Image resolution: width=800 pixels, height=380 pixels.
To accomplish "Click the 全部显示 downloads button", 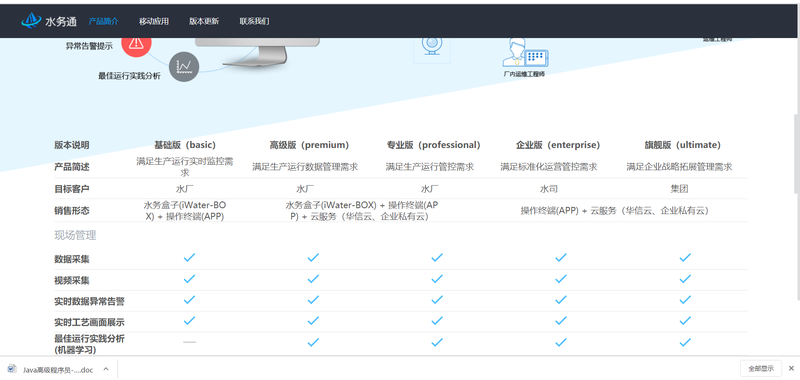I will pyautogui.click(x=761, y=368).
